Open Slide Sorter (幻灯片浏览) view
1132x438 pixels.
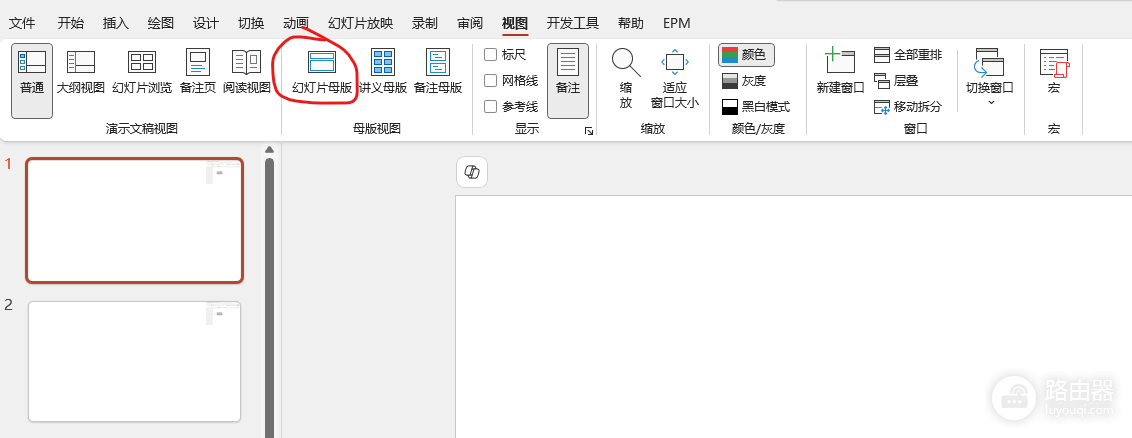[142, 72]
